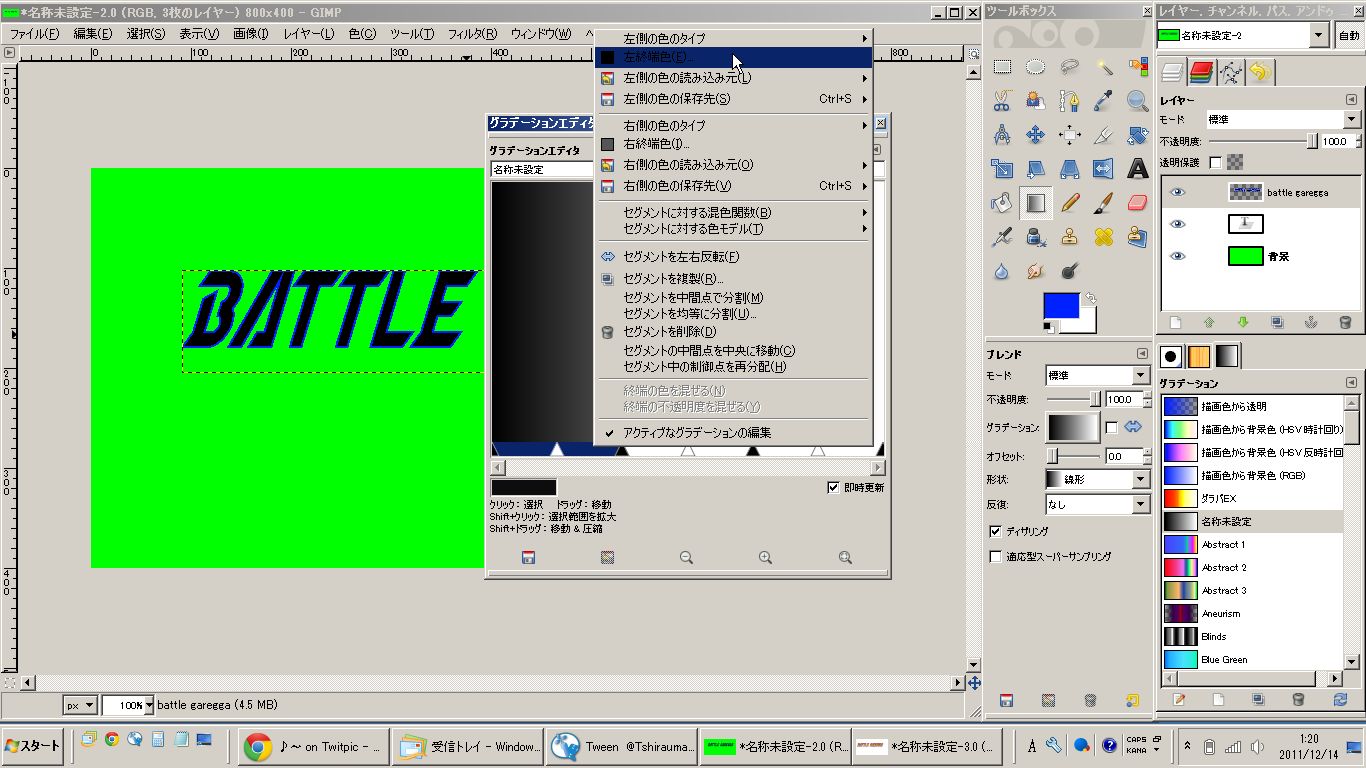Open the 形状 shape dropdown
The image size is (1366, 768).
1097,479
